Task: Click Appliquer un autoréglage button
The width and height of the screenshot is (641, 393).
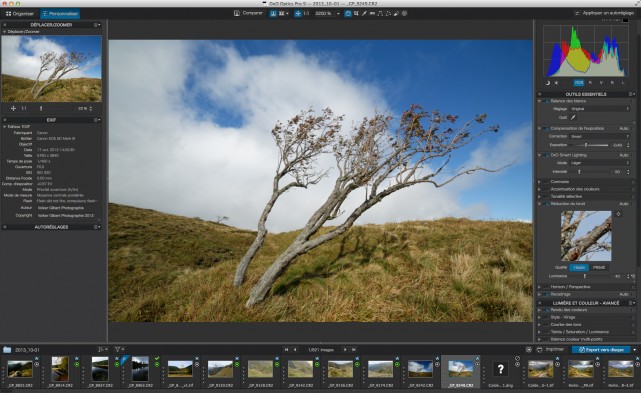Action: pos(605,13)
